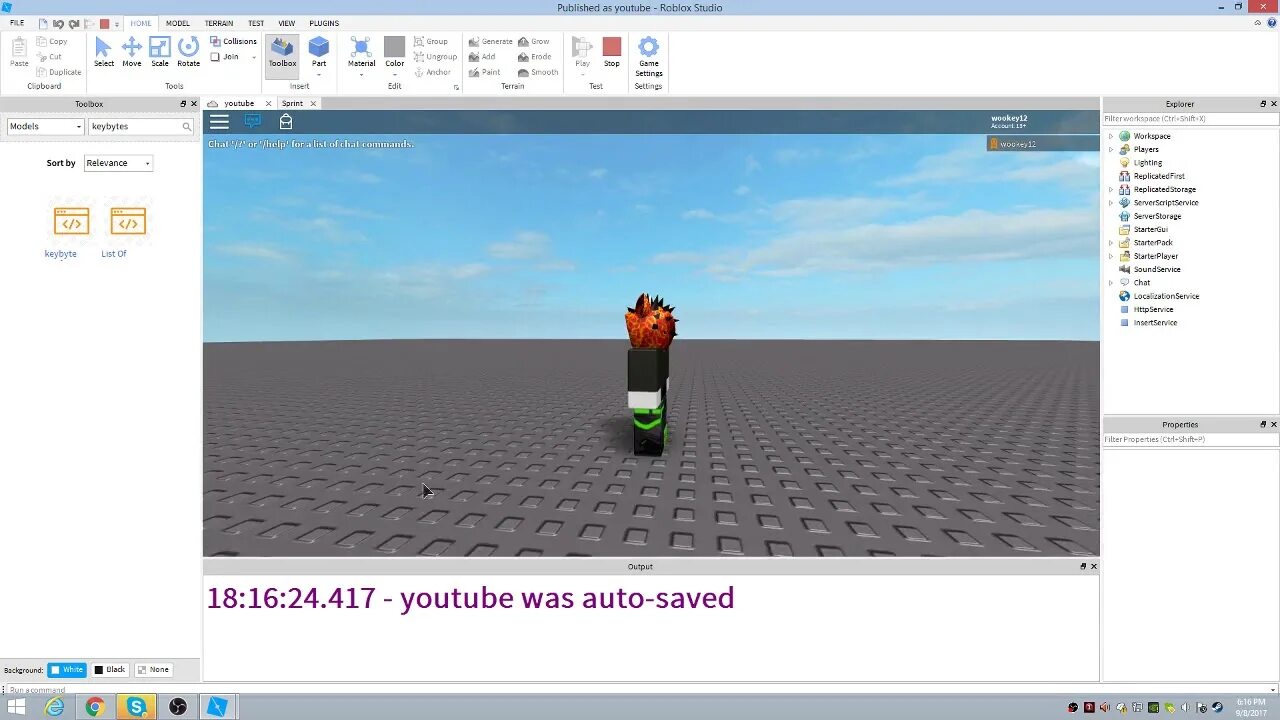Click the Group objects tool

coord(431,41)
